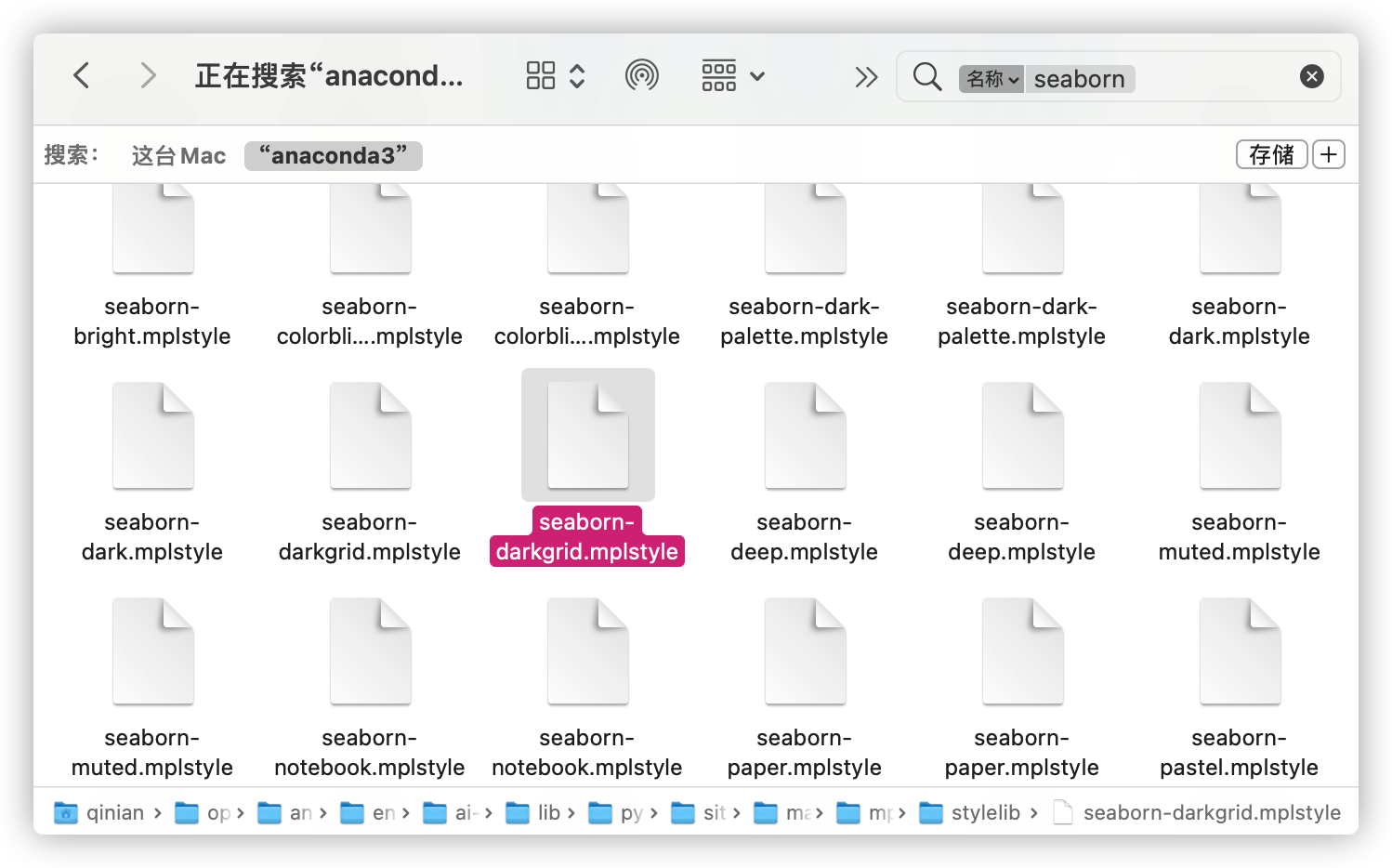Open the op folder in path bar

[x=203, y=812]
